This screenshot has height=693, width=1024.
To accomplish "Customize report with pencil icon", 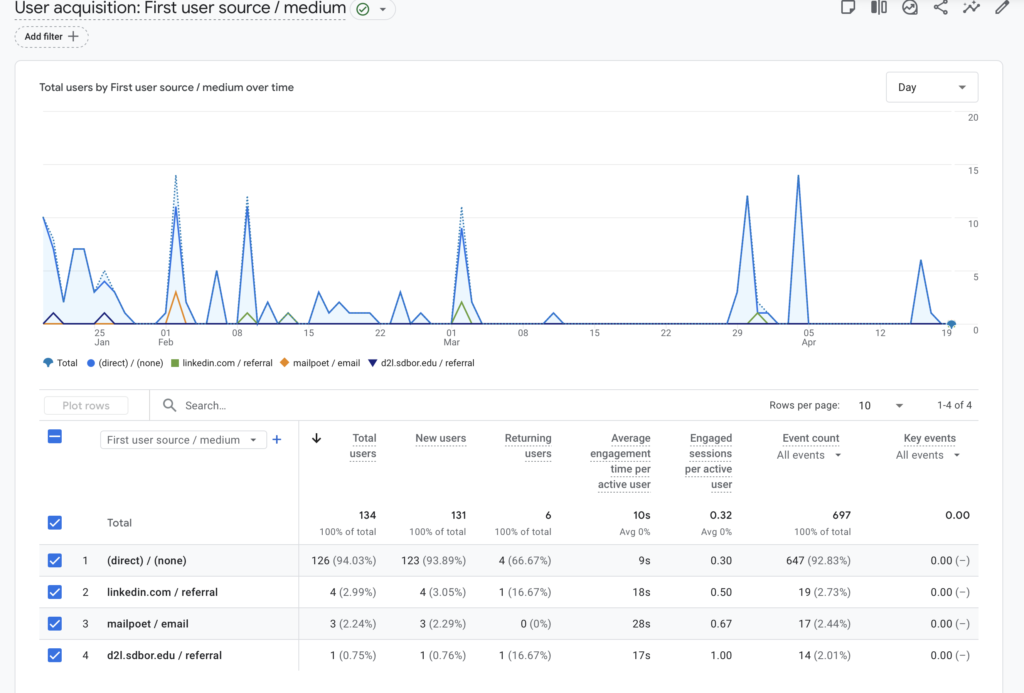I will click(1002, 8).
